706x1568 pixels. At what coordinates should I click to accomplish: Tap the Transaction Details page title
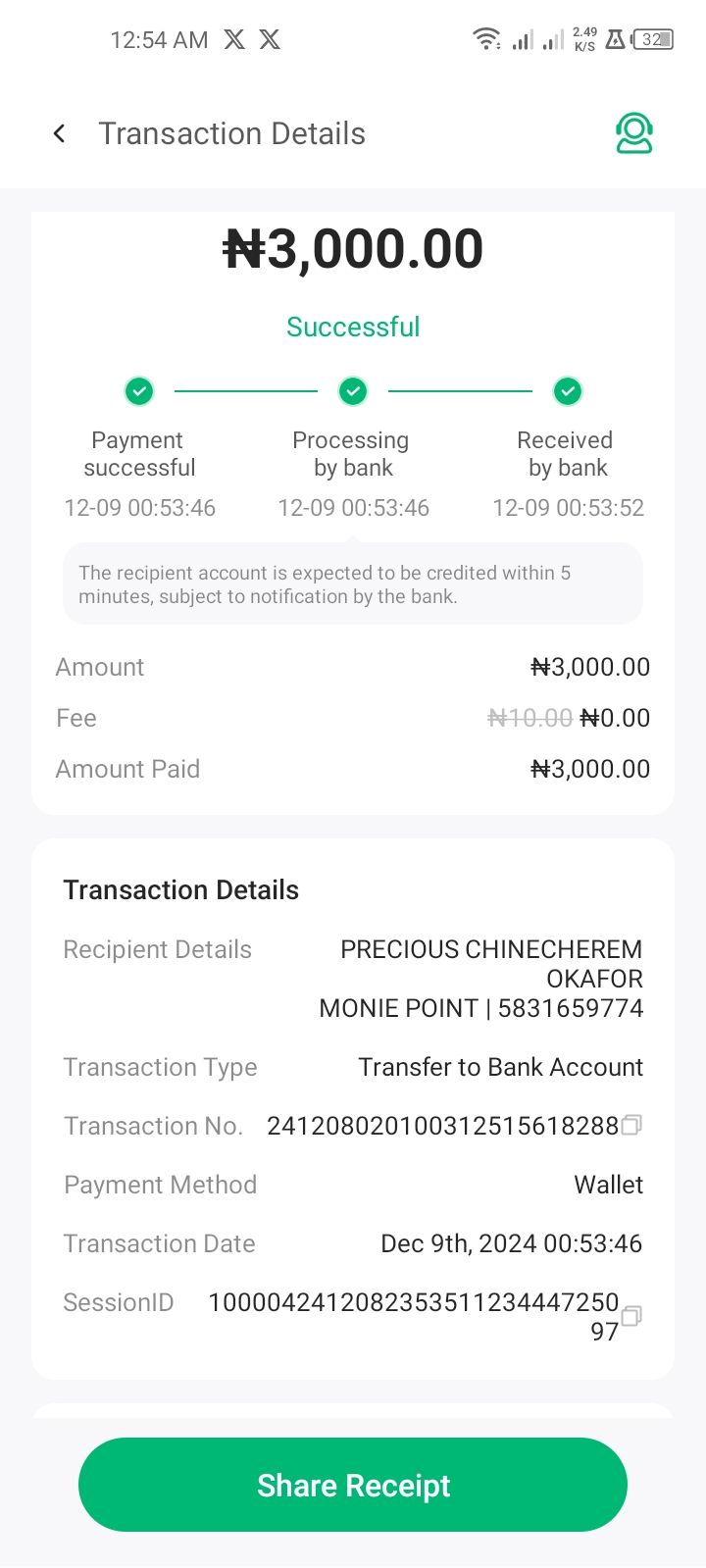click(232, 133)
